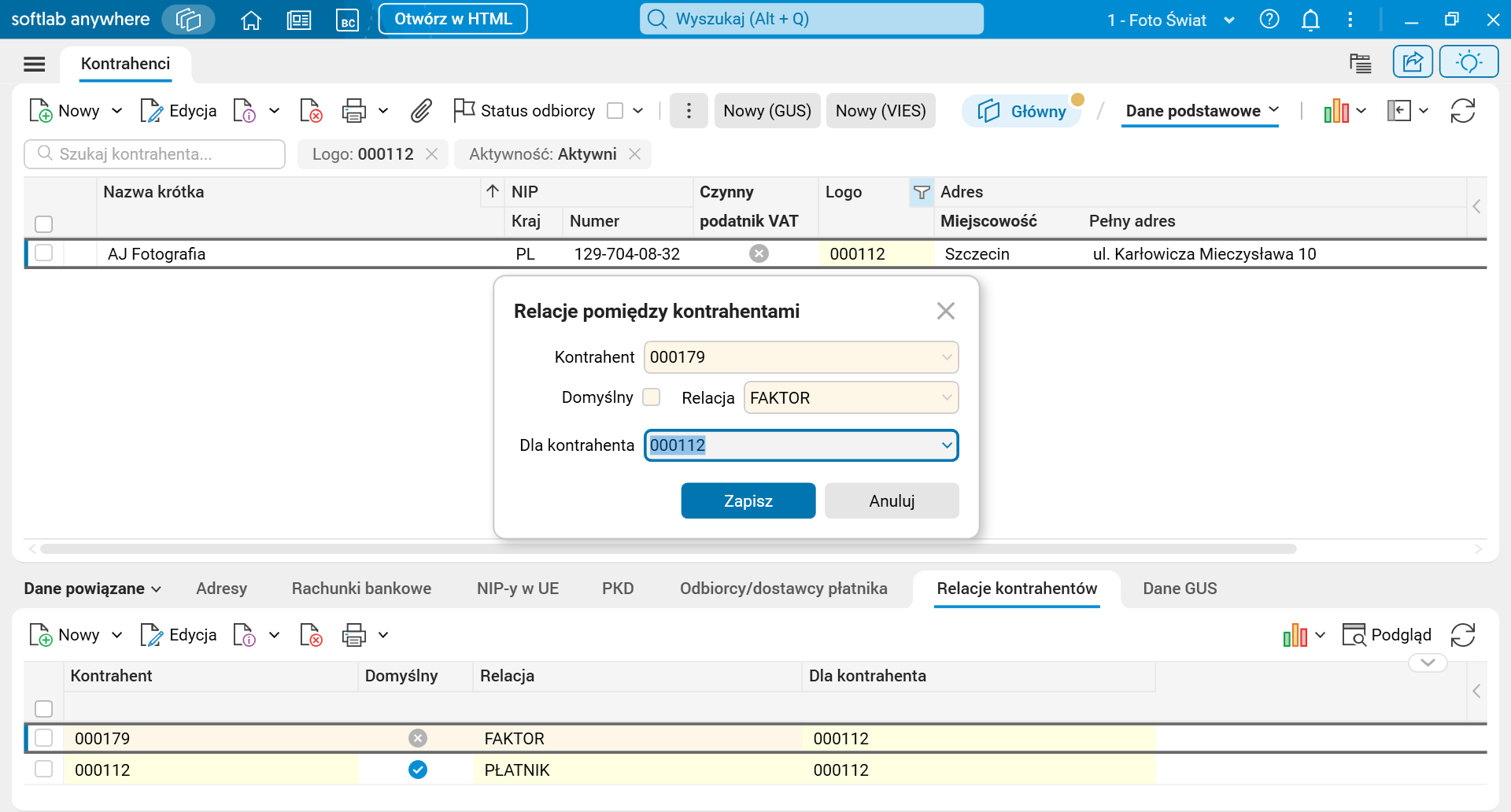
Task: Close the Relacje pomiędzy kontrahentami dialog
Action: click(x=946, y=311)
